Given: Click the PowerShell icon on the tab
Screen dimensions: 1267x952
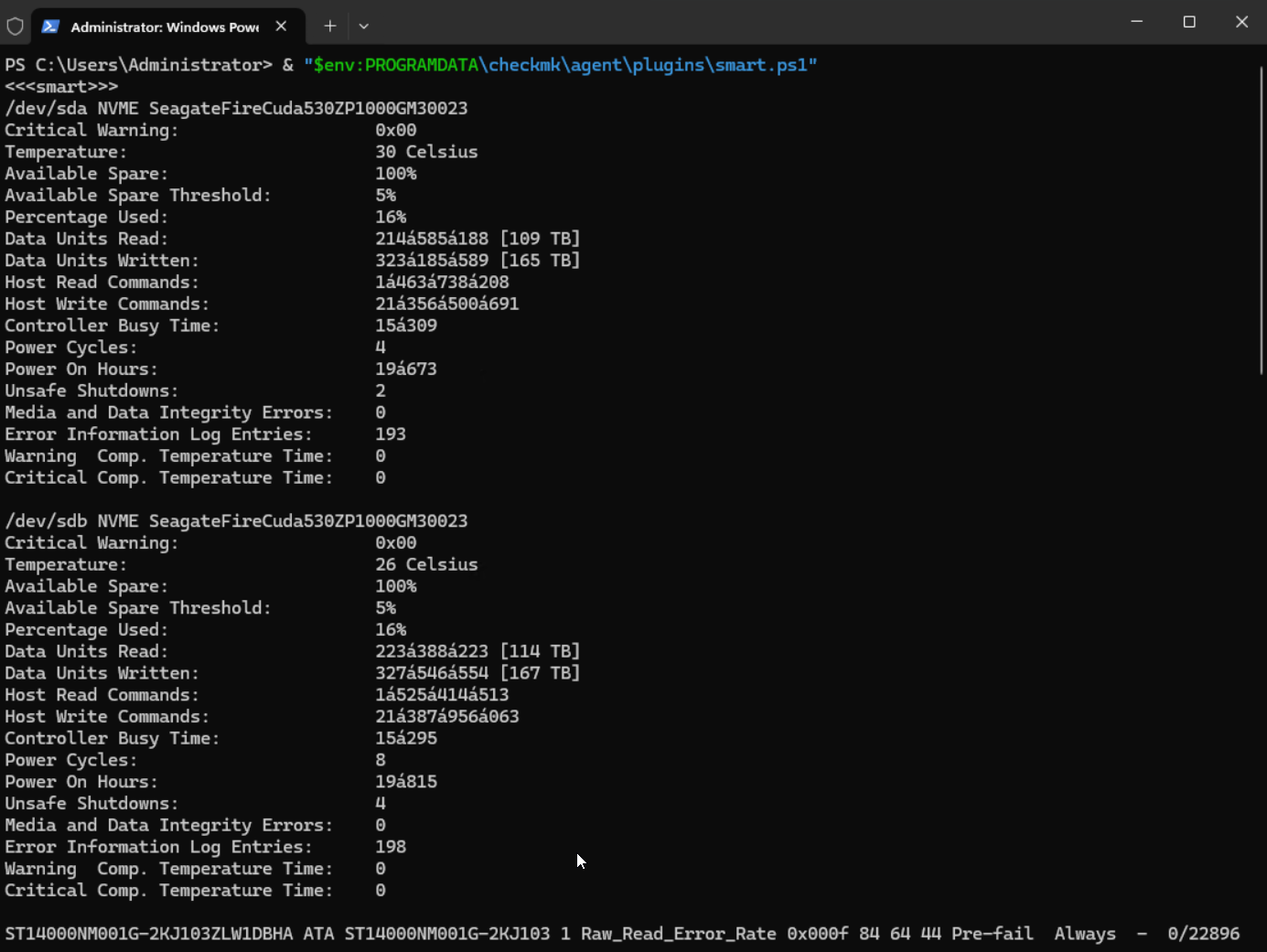Looking at the screenshot, I should pos(50,27).
